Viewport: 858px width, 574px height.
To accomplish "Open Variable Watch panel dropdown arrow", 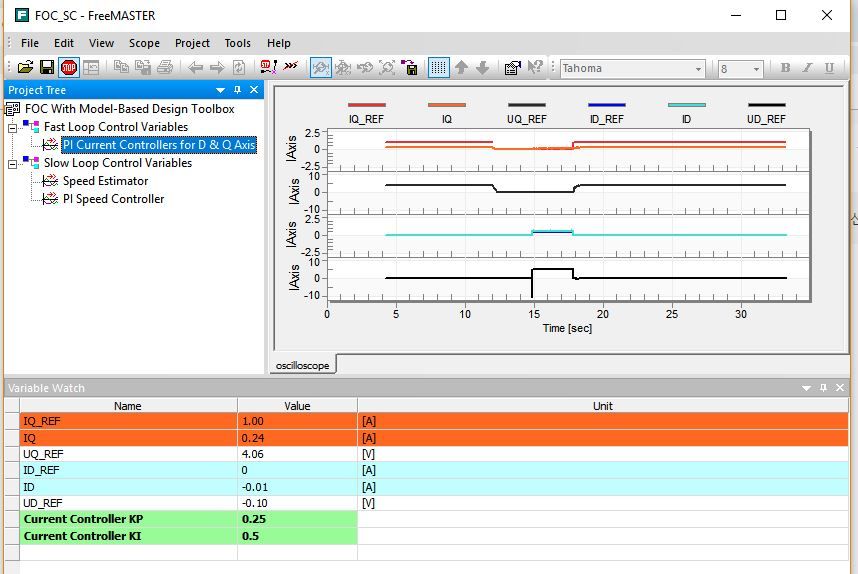I will pos(806,389).
